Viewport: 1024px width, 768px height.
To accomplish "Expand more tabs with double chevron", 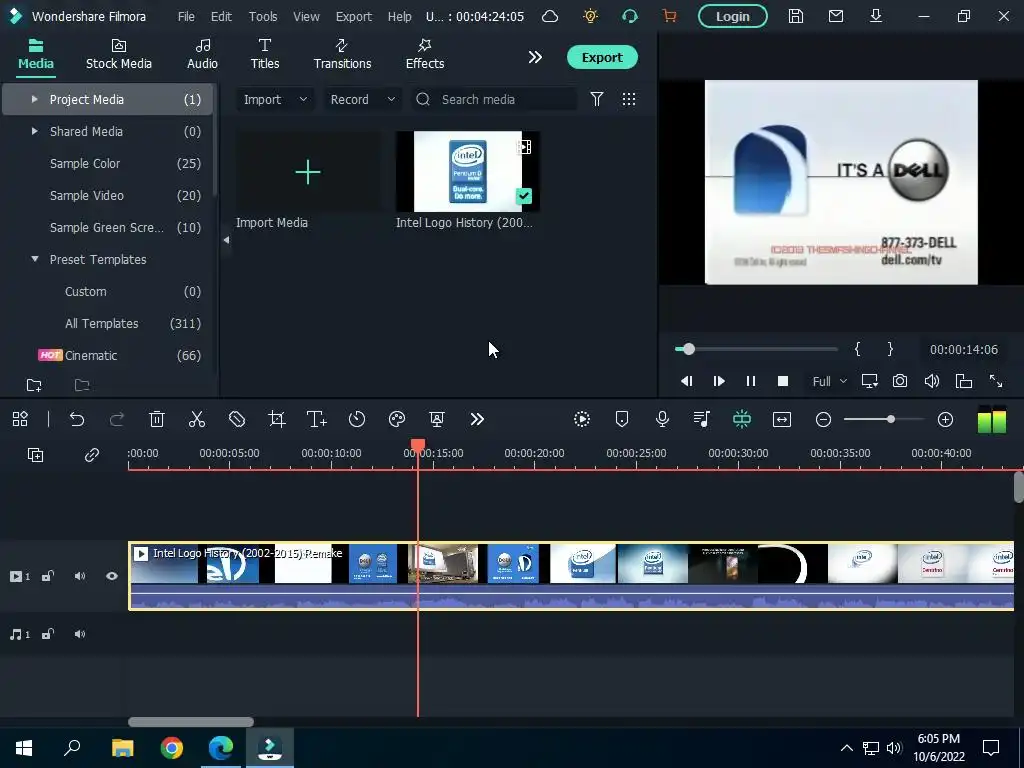I will (535, 57).
